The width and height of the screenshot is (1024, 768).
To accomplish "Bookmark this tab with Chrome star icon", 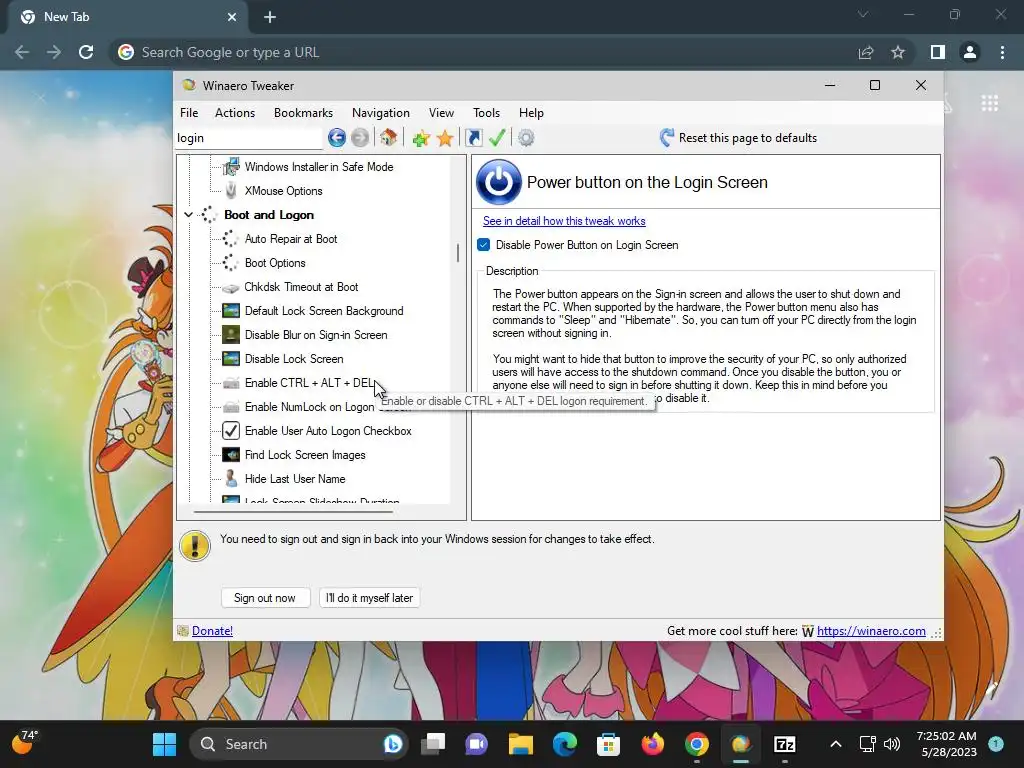I will point(898,52).
